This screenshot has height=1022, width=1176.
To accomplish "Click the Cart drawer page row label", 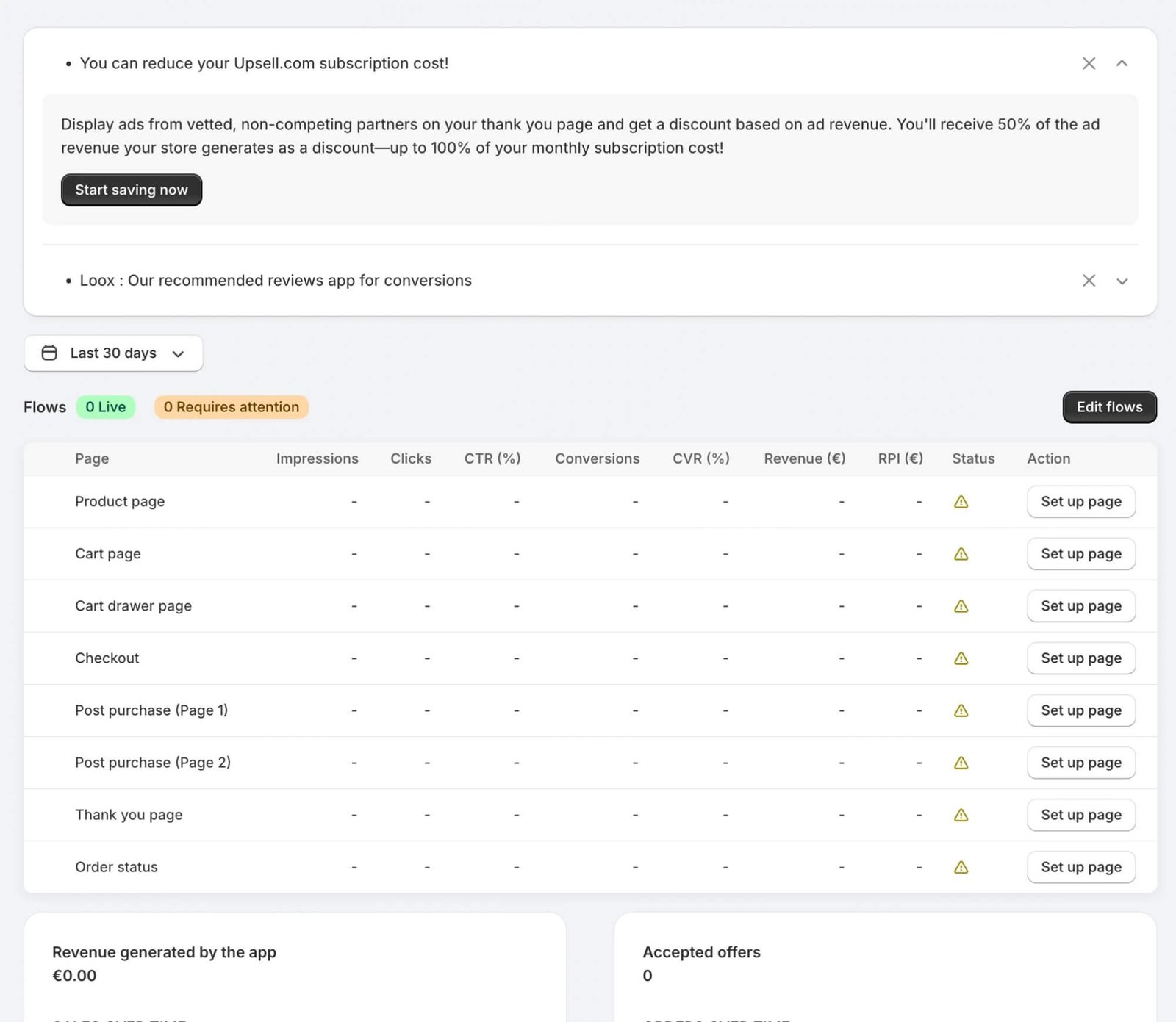I will (133, 606).
